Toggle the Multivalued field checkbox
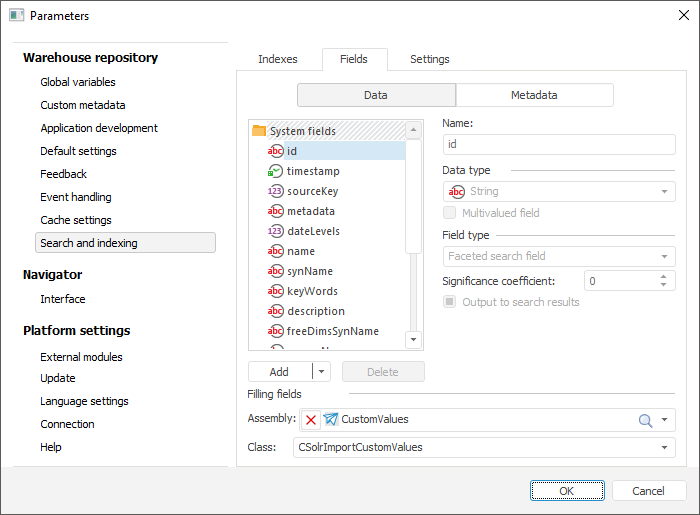The width and height of the screenshot is (700, 515). 450,213
